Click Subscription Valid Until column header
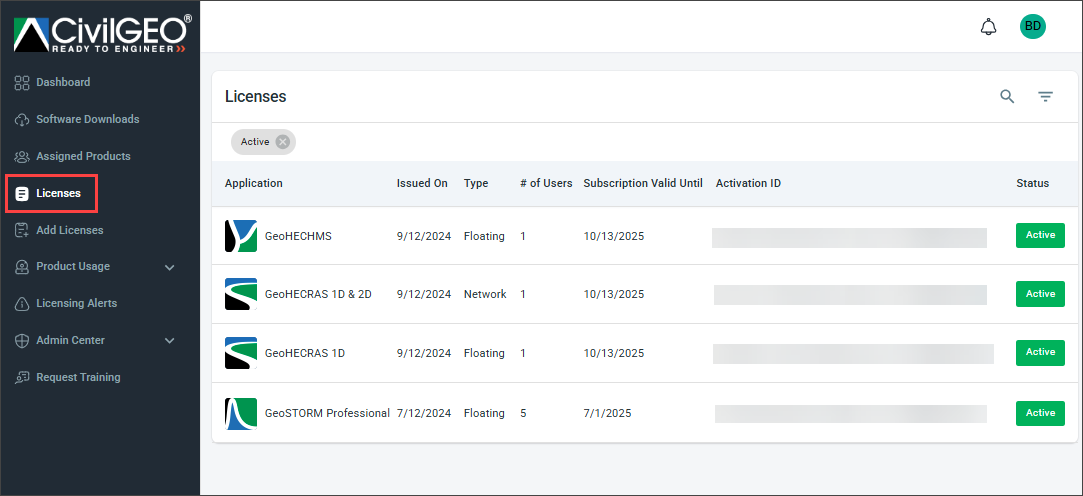This screenshot has width=1083, height=496. click(643, 183)
